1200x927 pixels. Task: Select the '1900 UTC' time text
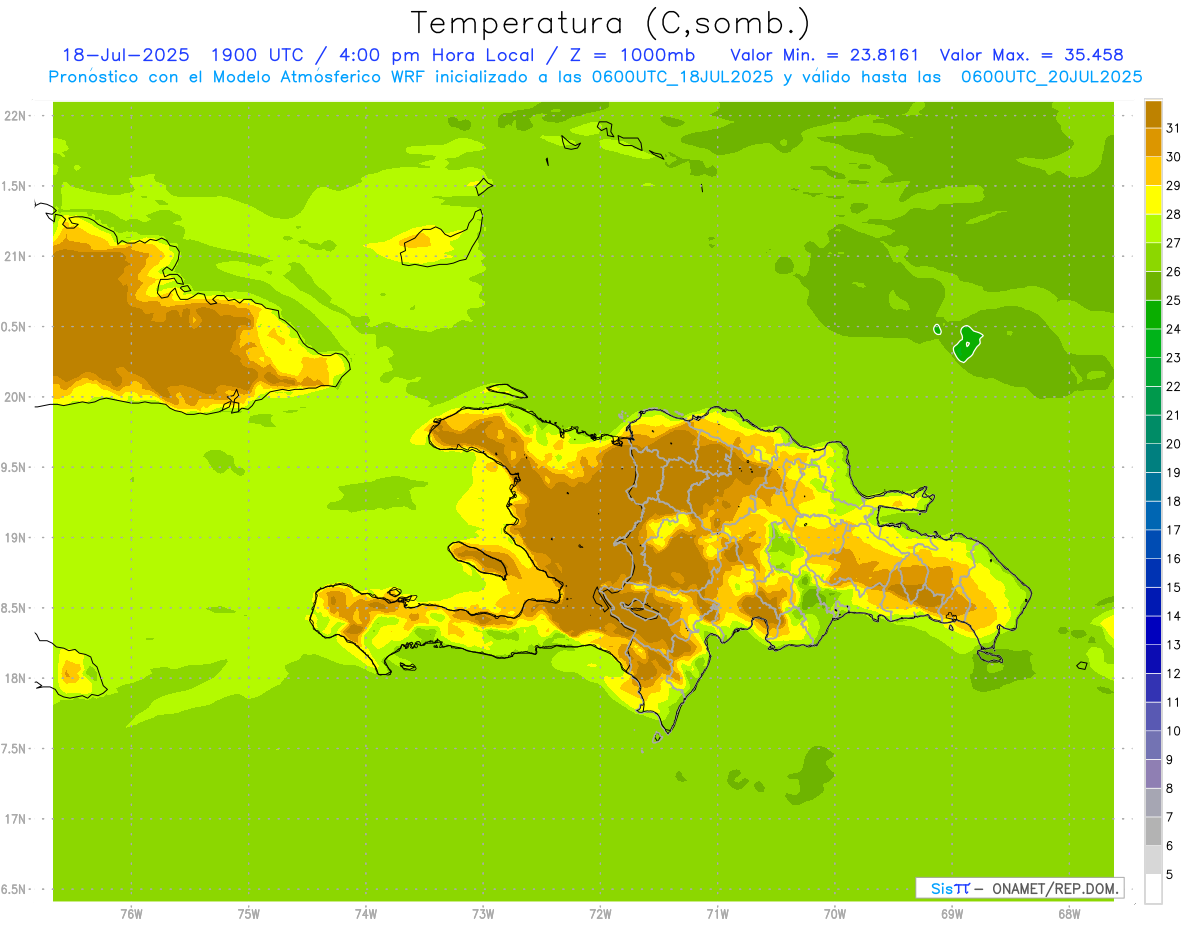pyautogui.click(x=259, y=55)
